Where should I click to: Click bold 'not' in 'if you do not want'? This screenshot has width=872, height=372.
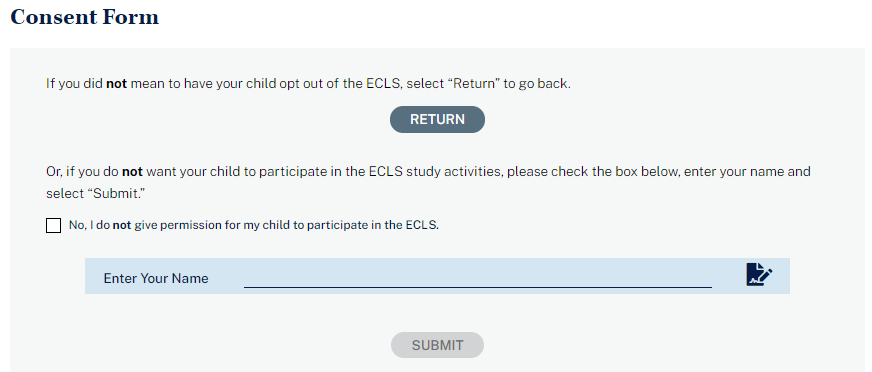[132, 171]
